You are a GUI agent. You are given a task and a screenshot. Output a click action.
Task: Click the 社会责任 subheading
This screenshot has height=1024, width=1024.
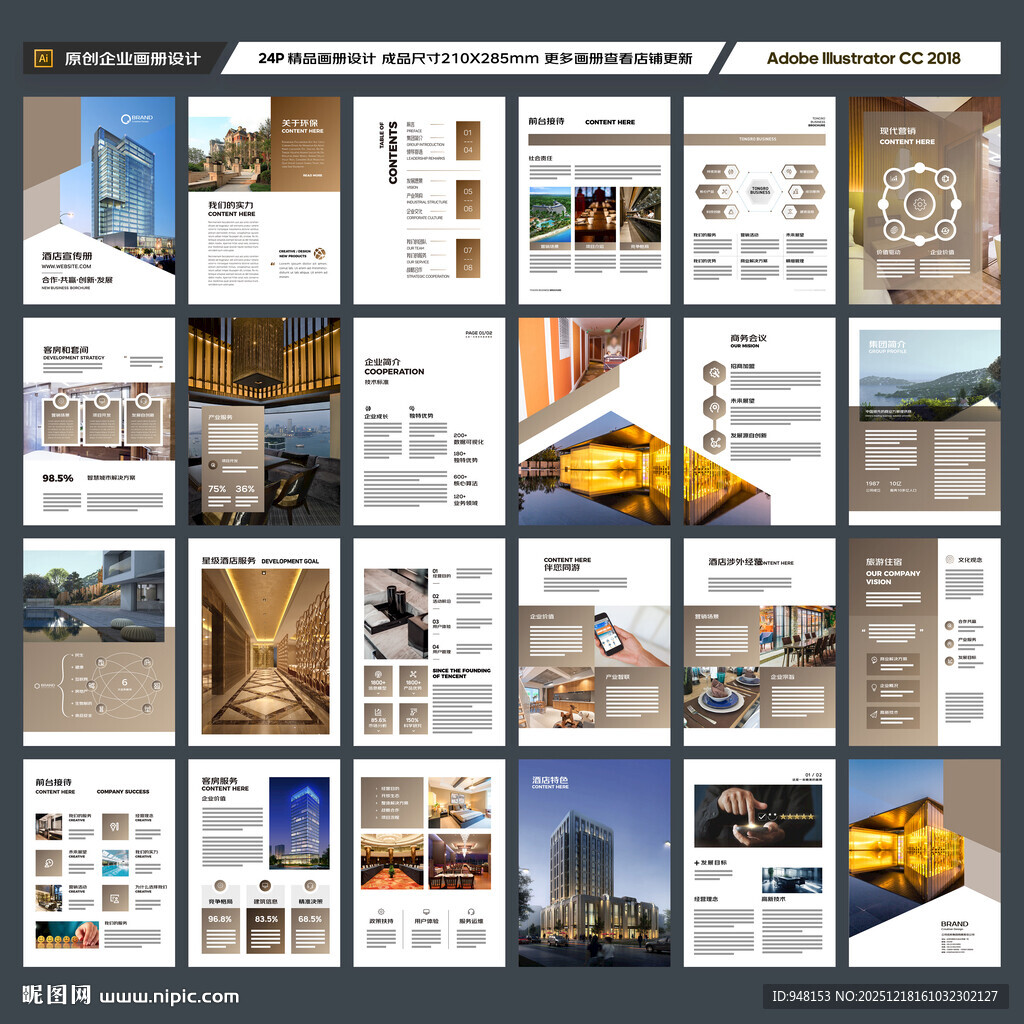tap(540, 158)
